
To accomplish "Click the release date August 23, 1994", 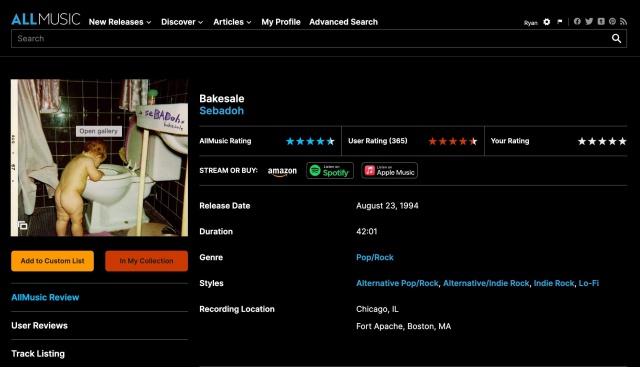I will pyautogui.click(x=387, y=206).
